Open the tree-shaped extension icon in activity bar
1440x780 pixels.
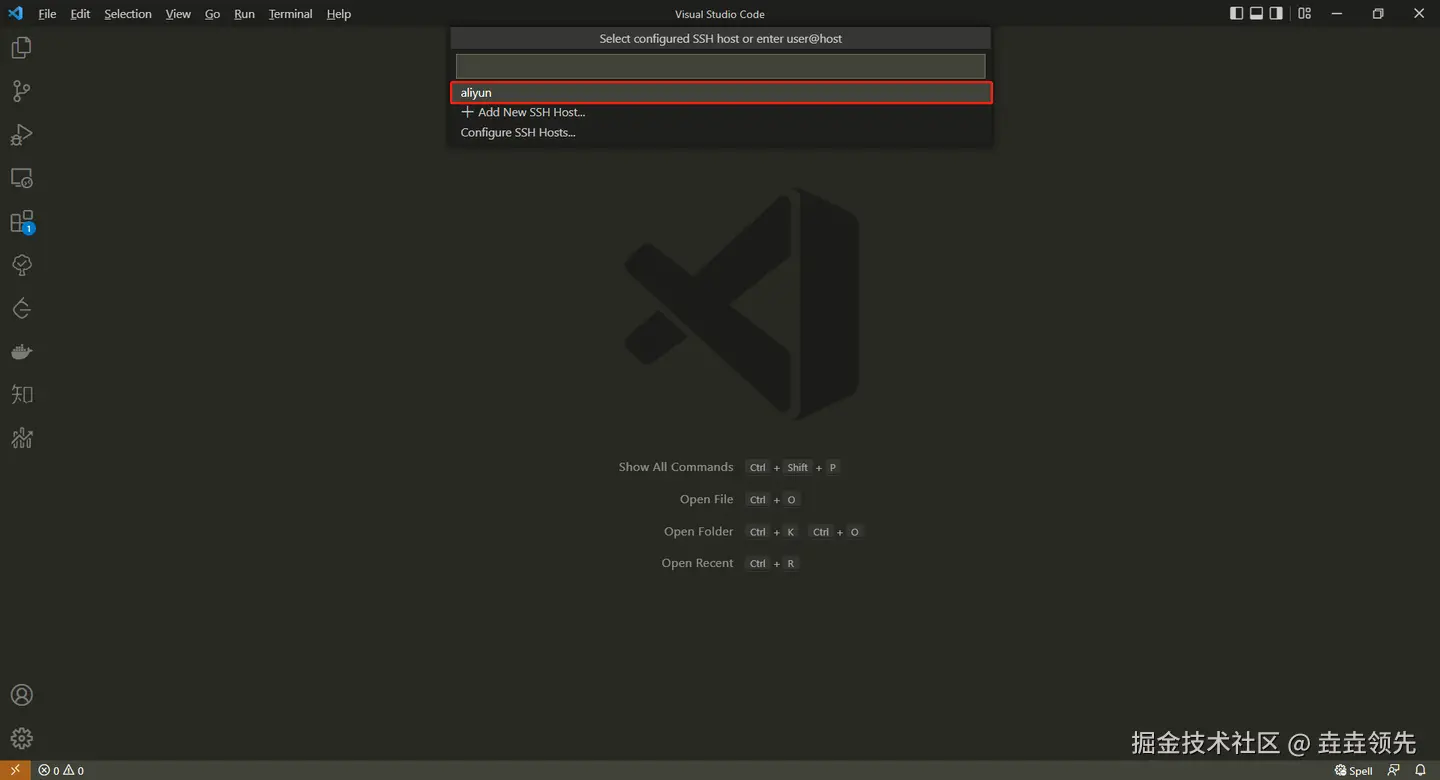[x=21, y=265]
